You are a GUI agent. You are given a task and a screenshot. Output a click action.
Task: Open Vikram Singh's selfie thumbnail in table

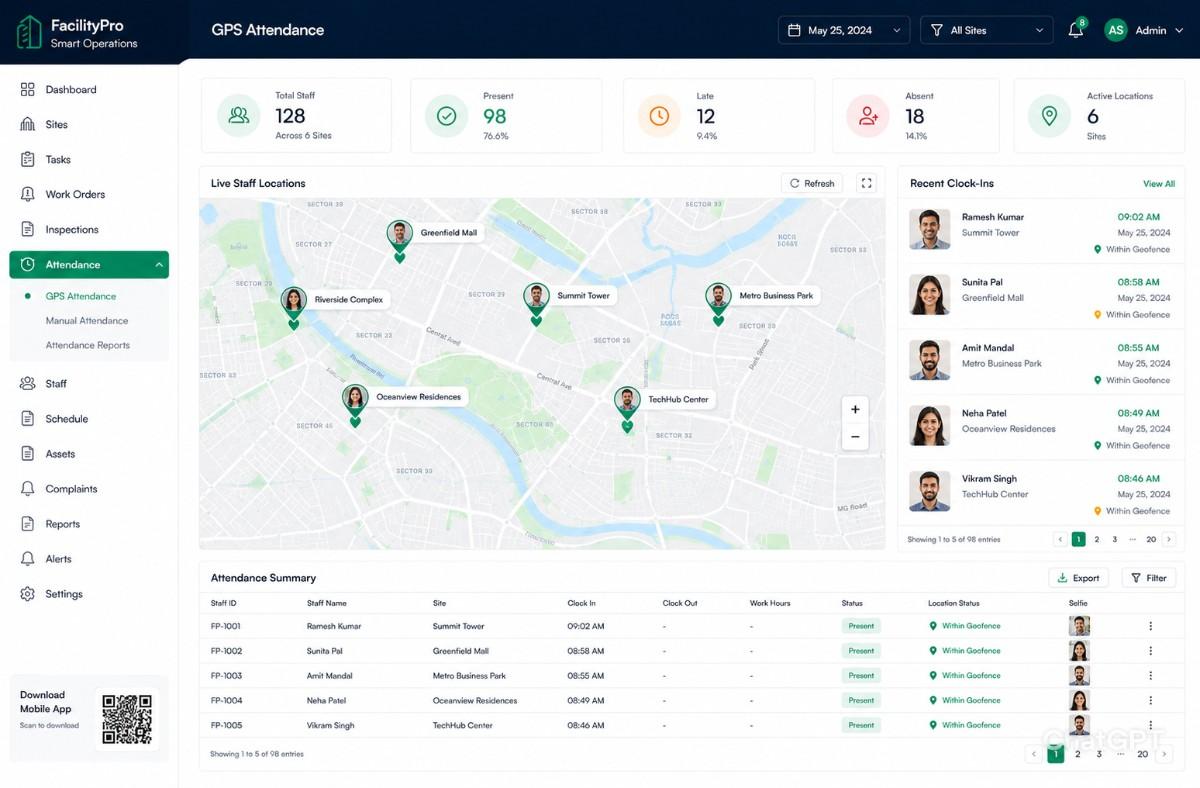[x=1079, y=725]
